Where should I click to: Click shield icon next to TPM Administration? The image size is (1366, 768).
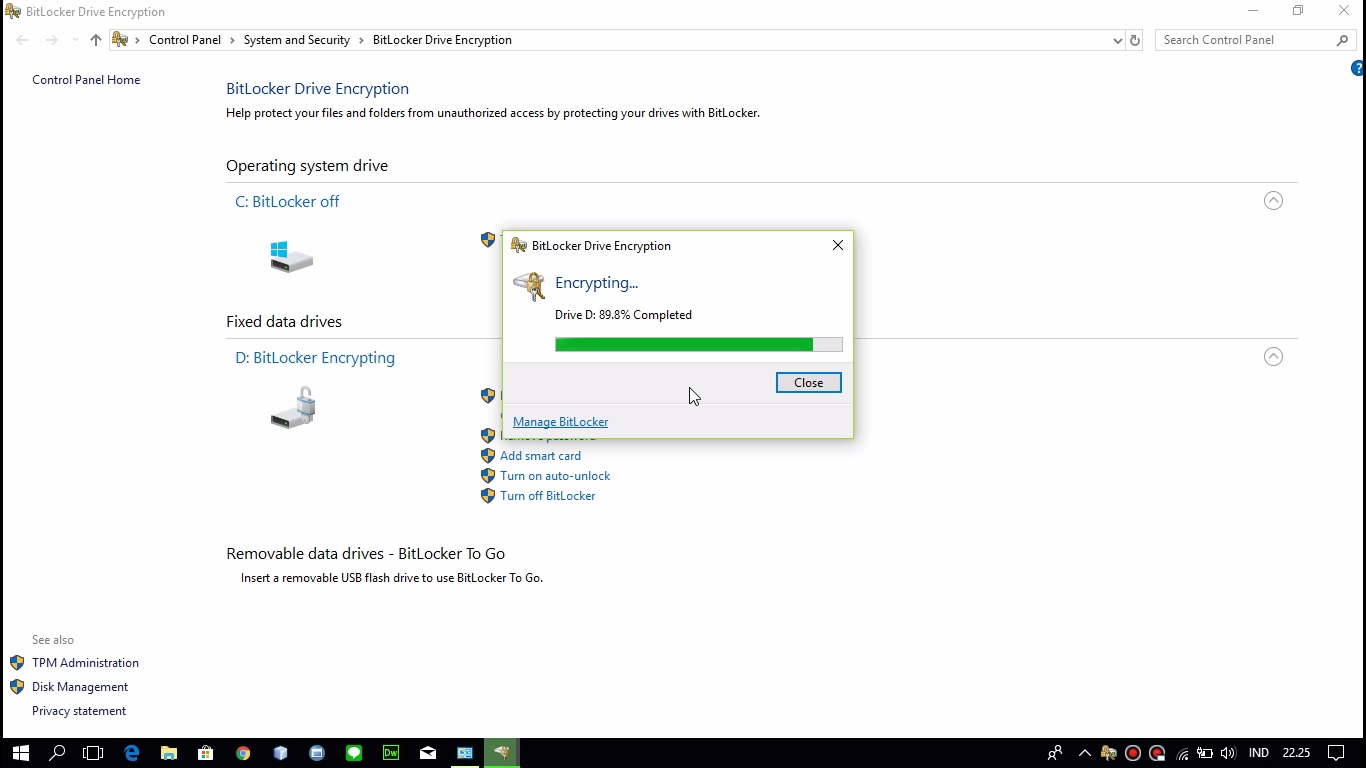click(x=17, y=663)
